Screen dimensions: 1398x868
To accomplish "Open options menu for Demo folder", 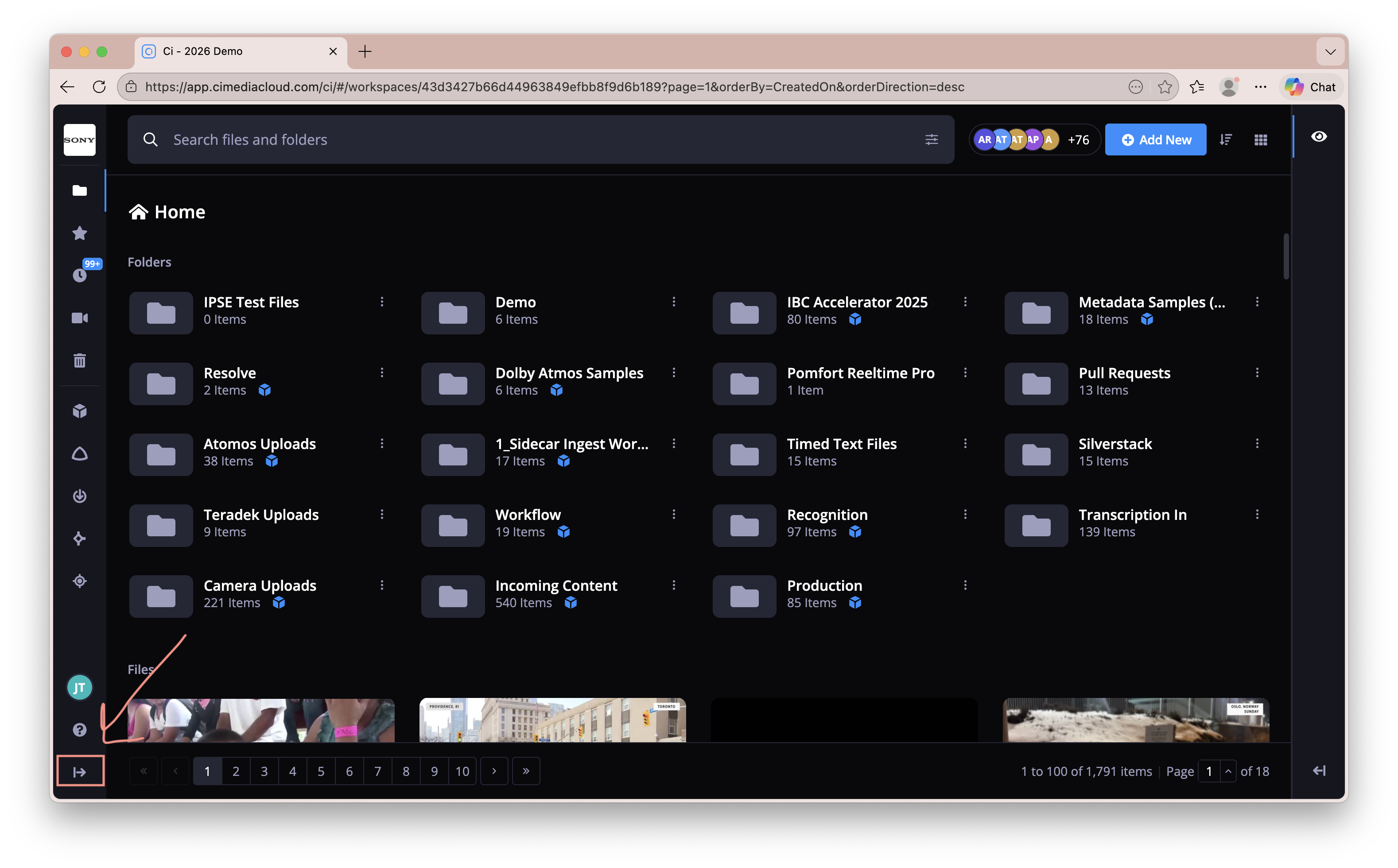I will tap(673, 302).
